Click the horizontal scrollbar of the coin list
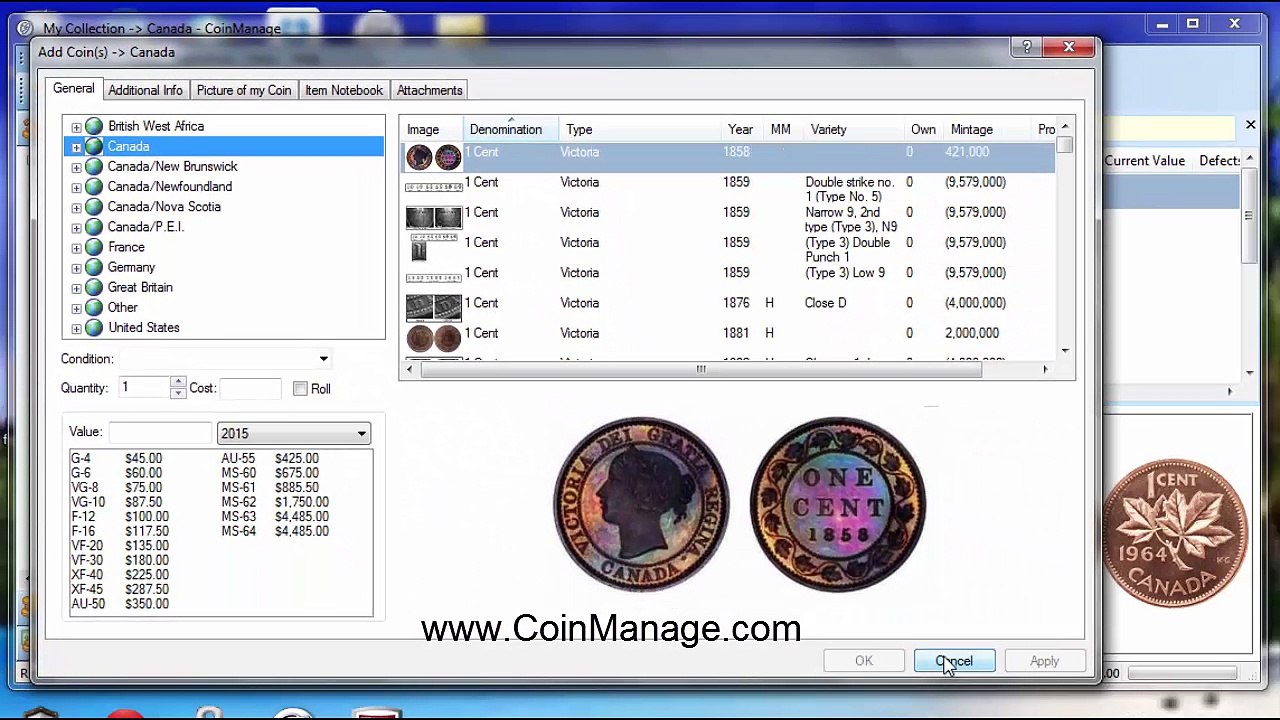1280x720 pixels. (x=701, y=369)
